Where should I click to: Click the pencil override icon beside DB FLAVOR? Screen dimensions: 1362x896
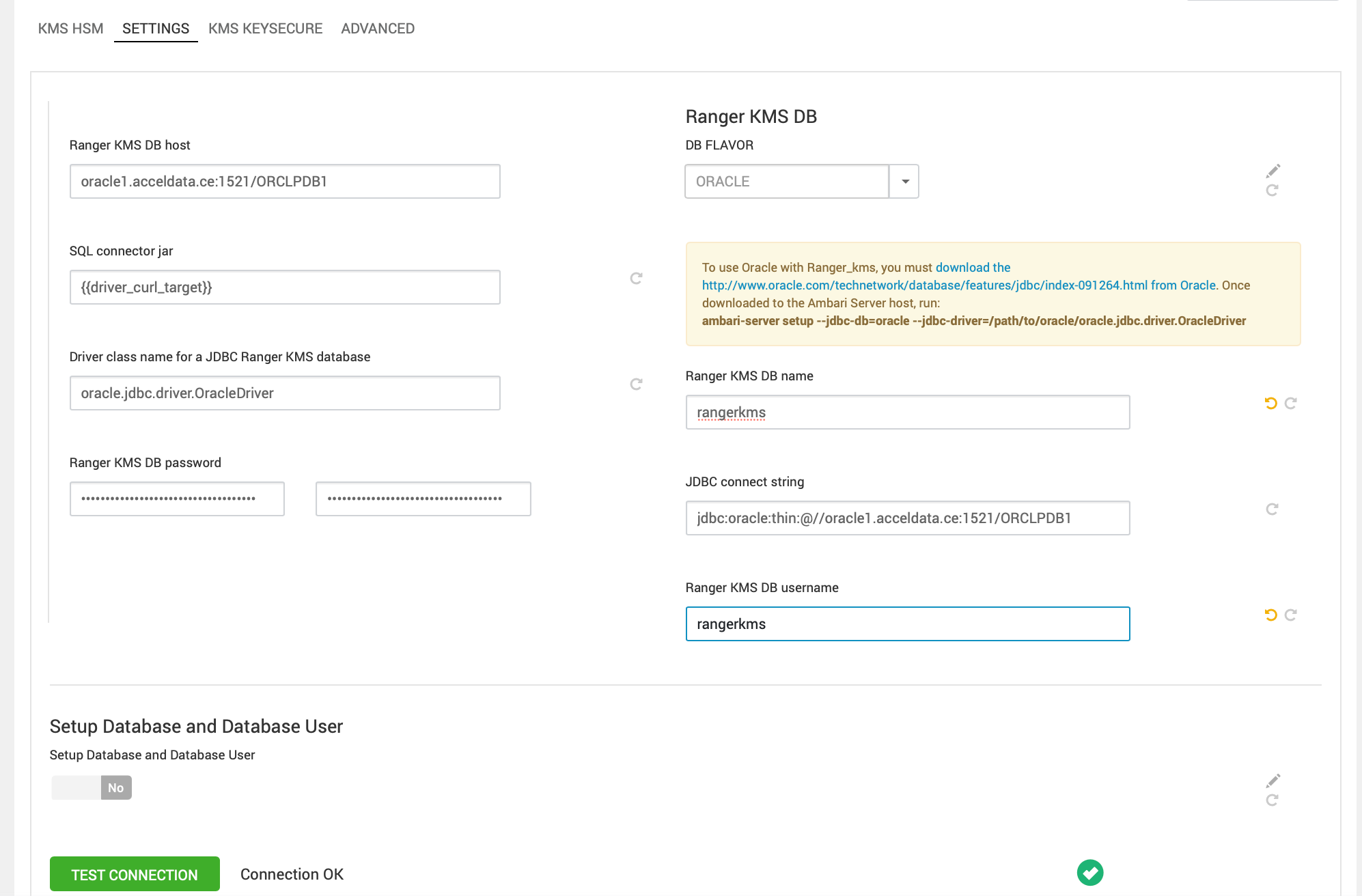[1273, 170]
